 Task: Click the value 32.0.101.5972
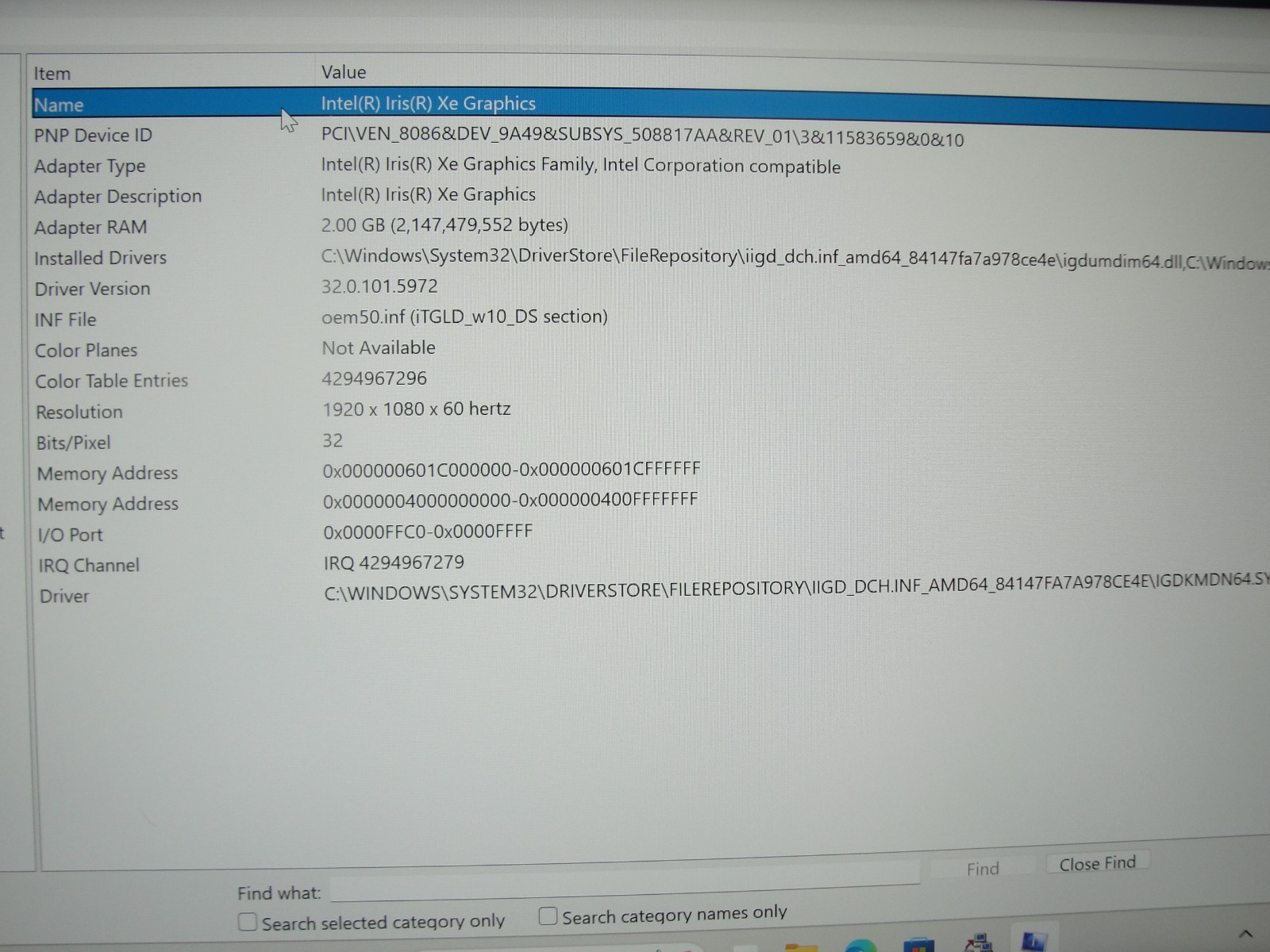pyautogui.click(x=379, y=286)
